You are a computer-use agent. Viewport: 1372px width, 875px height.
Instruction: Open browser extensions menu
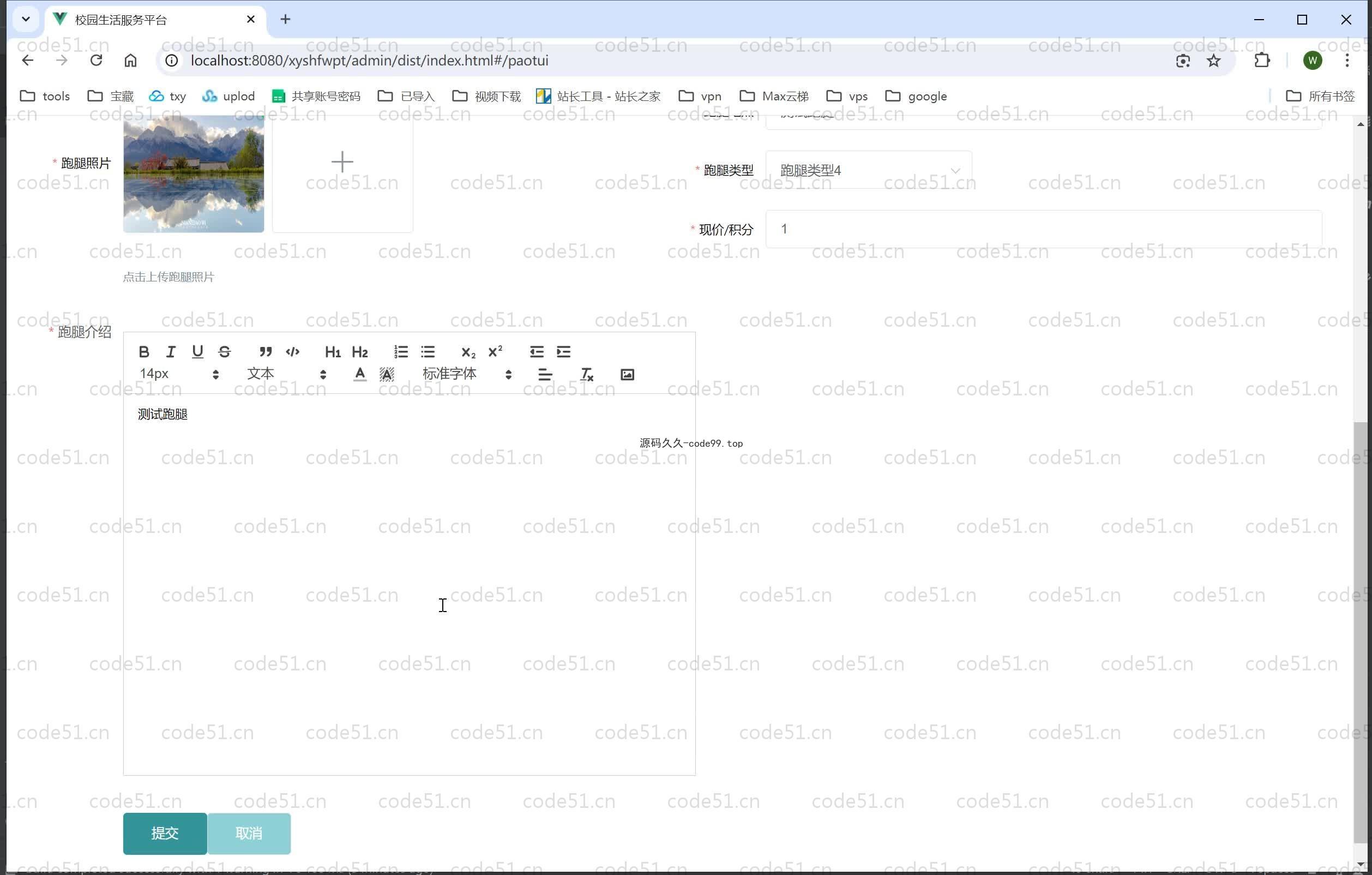pyautogui.click(x=1262, y=61)
